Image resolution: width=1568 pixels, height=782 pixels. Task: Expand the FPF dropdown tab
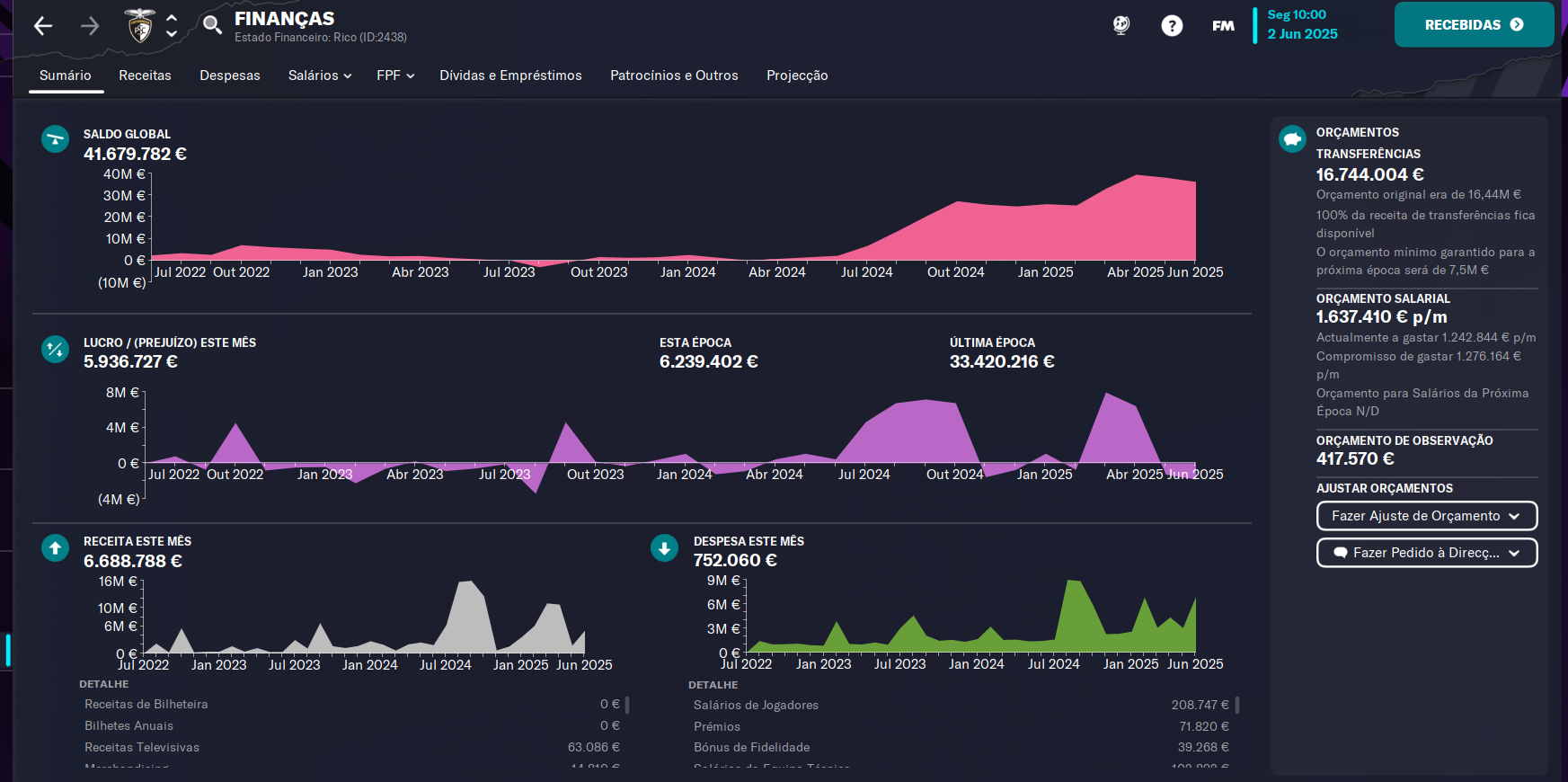[x=395, y=76]
